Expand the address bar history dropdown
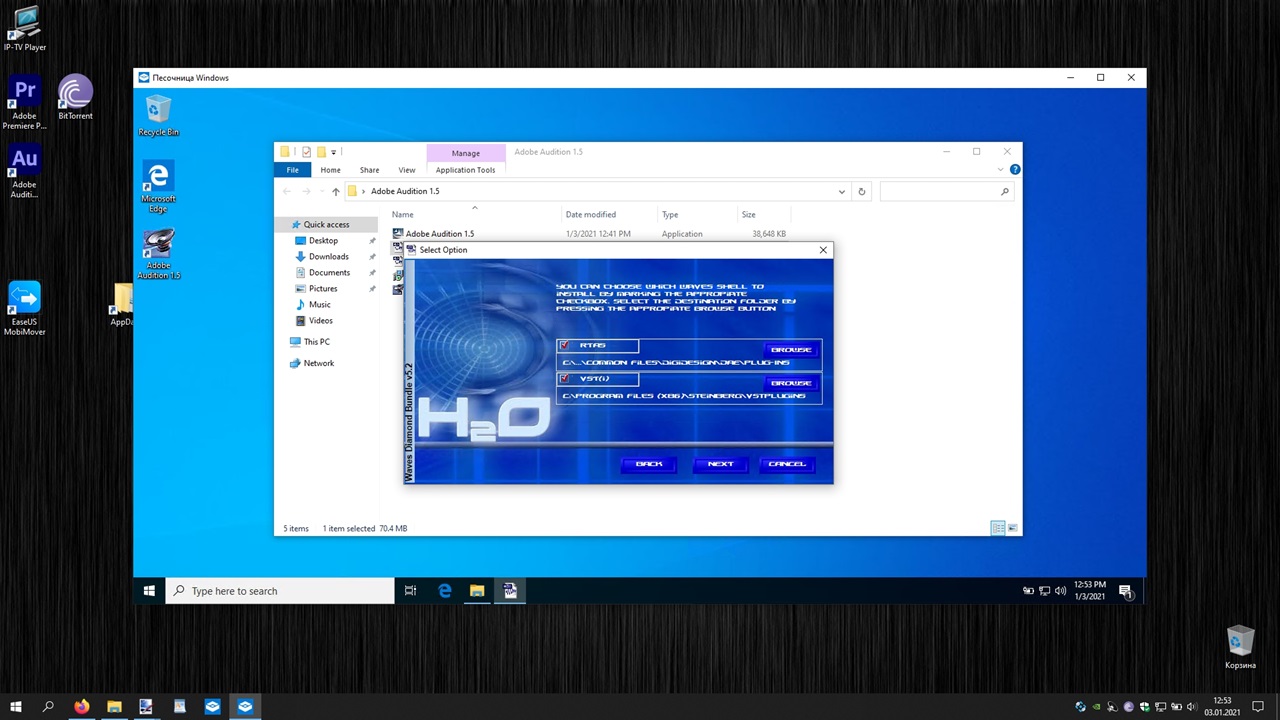The image size is (1280, 720). (x=842, y=191)
